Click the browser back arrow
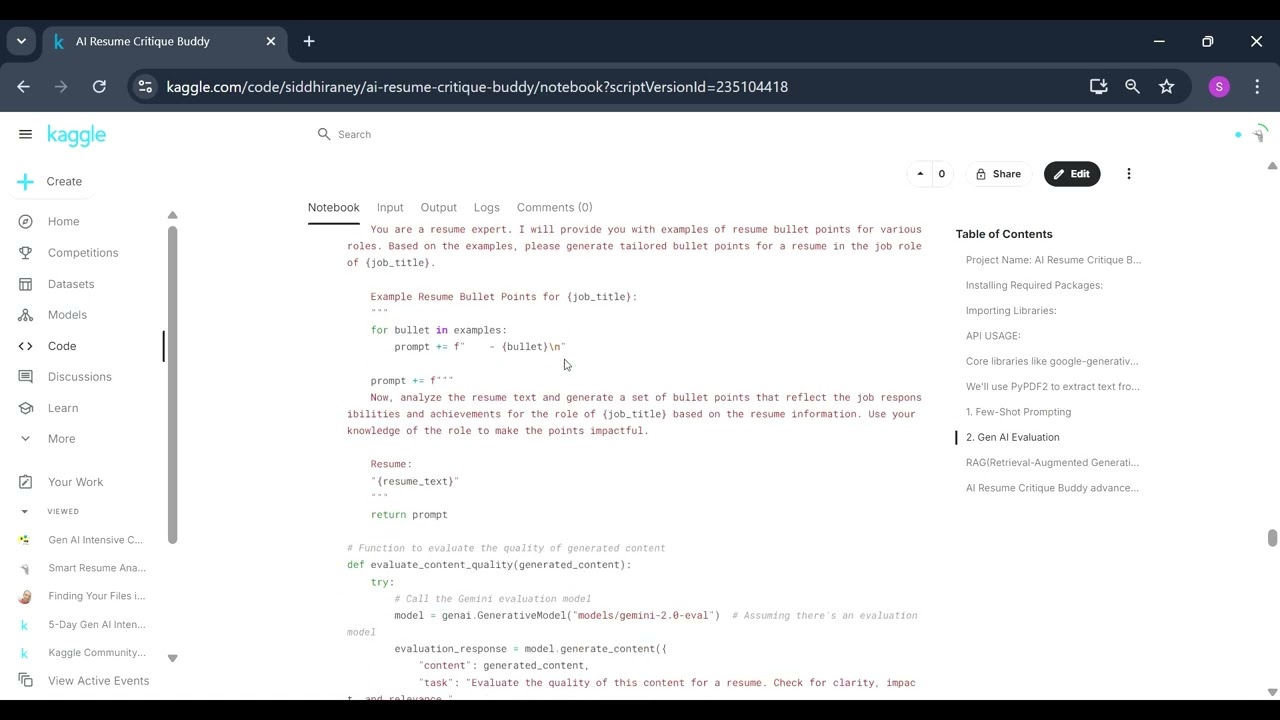 (23, 87)
